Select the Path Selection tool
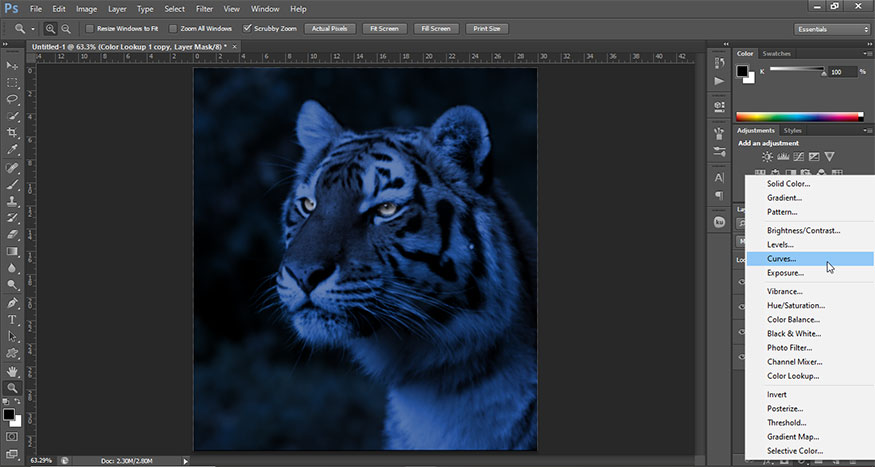The width and height of the screenshot is (875, 467). (x=12, y=336)
